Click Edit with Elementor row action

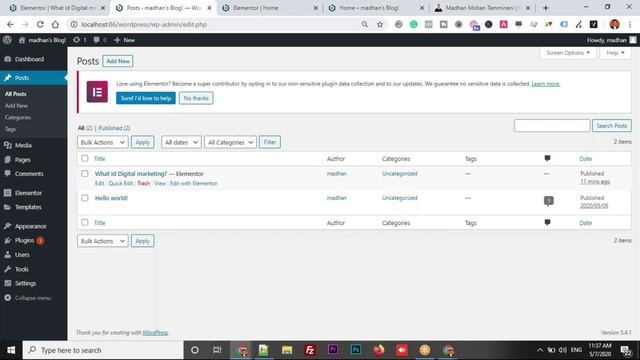193,183
